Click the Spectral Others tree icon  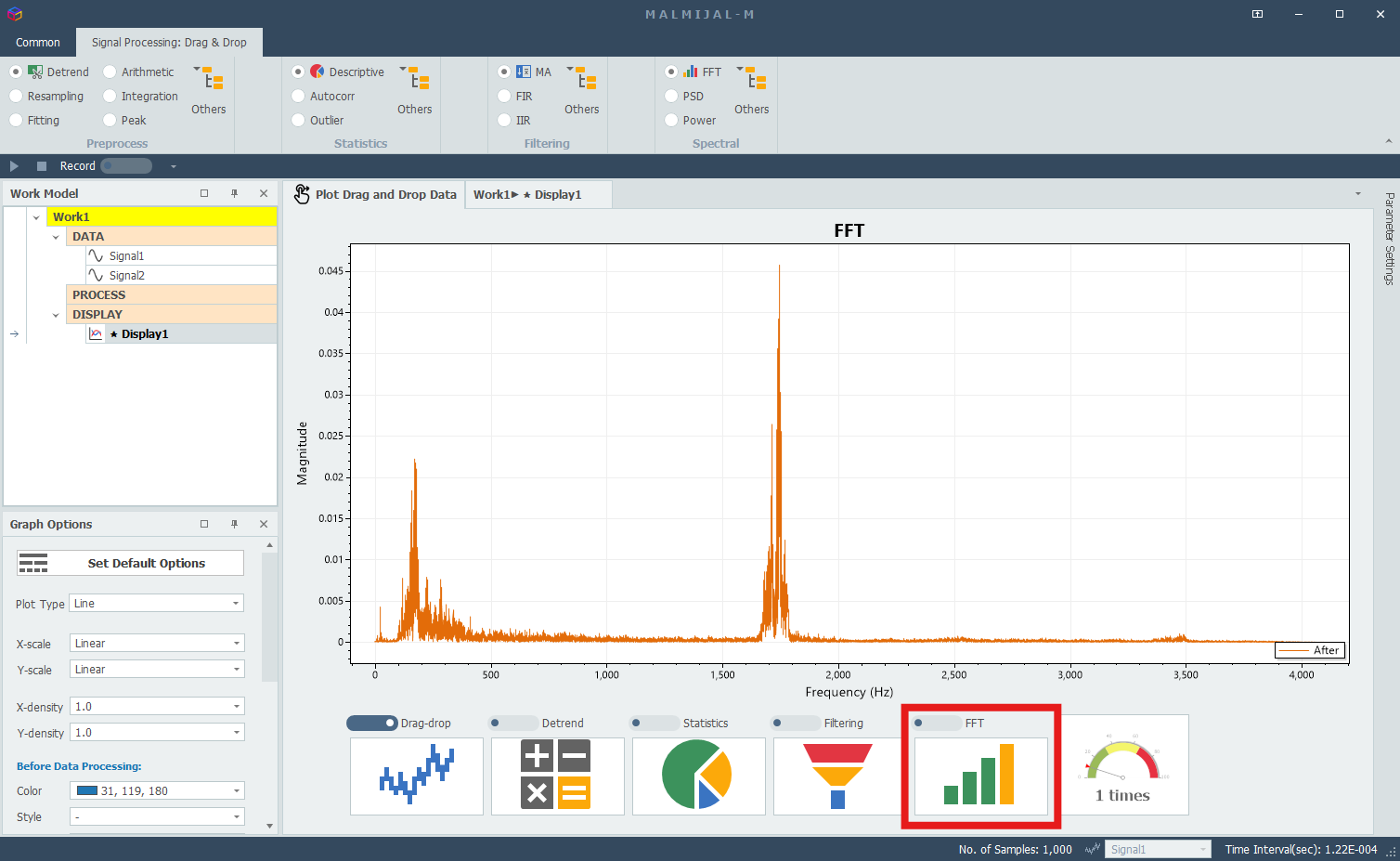coord(753,78)
